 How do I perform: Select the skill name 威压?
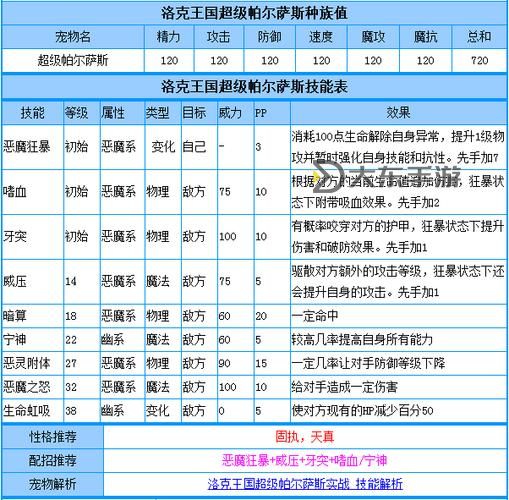coord(15,281)
